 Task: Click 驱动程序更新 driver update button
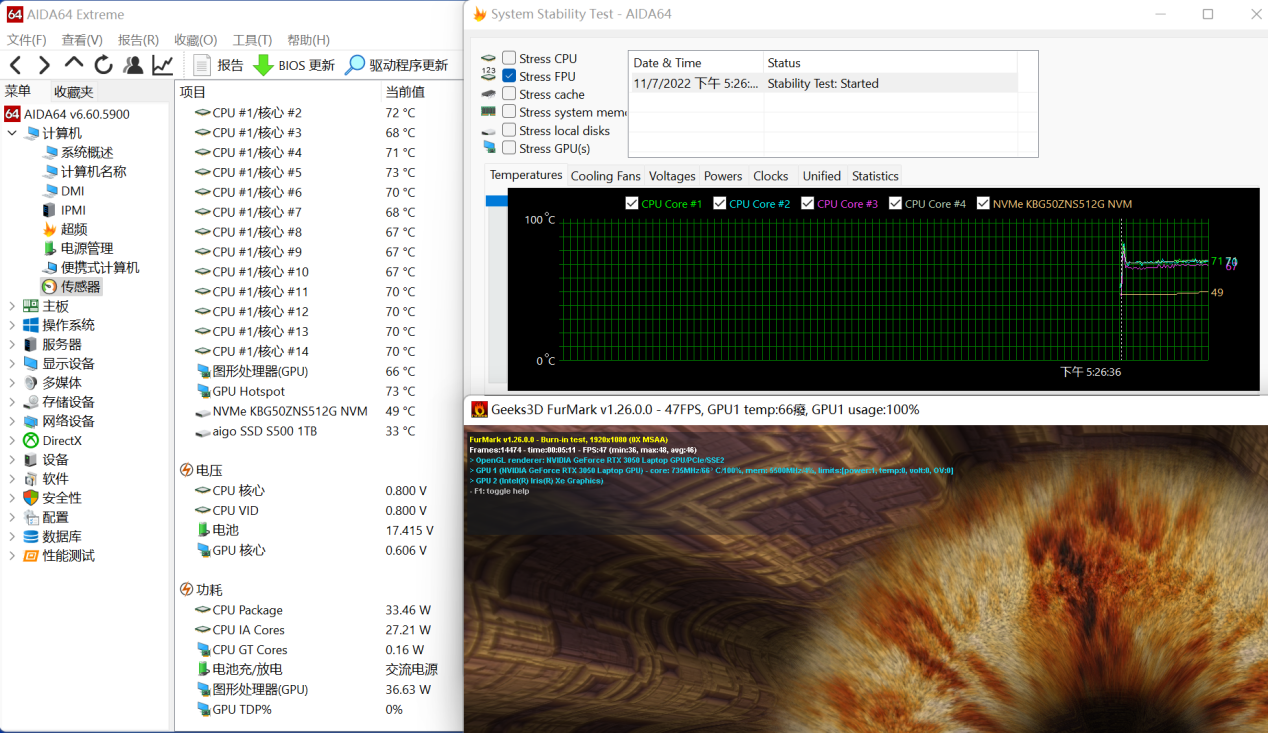396,66
